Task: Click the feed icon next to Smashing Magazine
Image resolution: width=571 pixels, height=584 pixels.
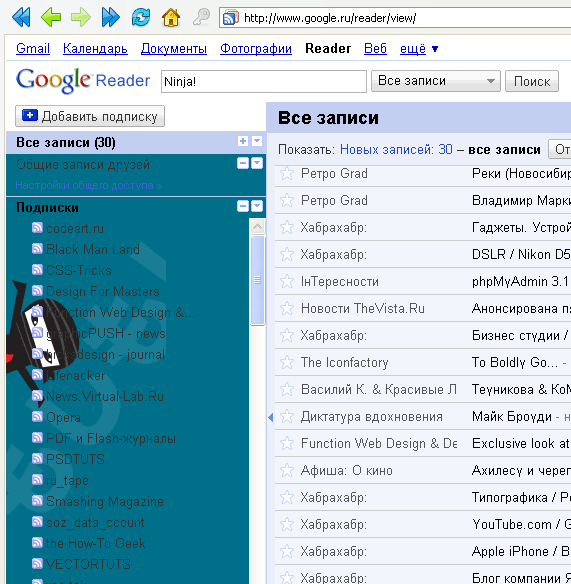Action: coord(37,501)
